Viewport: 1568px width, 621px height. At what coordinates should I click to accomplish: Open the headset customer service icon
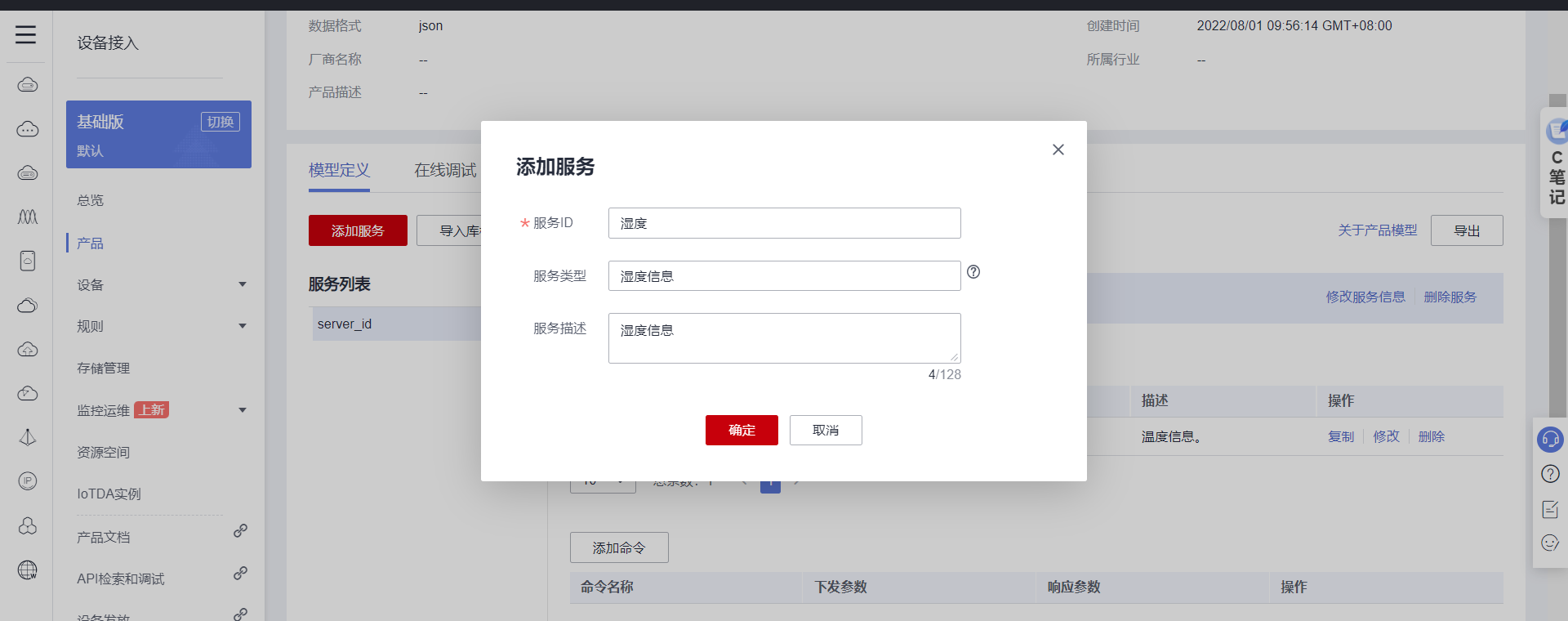tap(1550, 440)
